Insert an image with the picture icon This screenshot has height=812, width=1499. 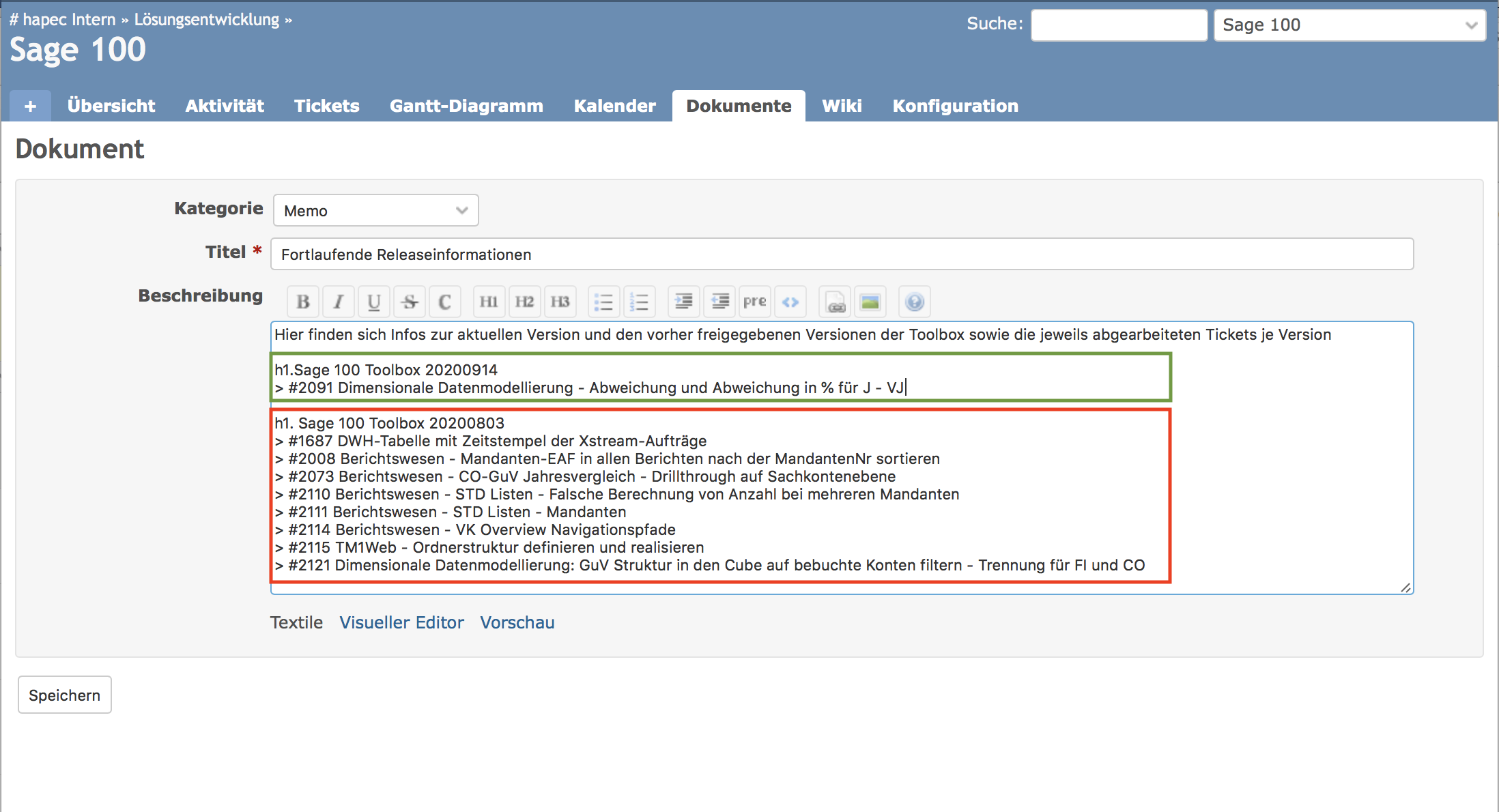[870, 302]
